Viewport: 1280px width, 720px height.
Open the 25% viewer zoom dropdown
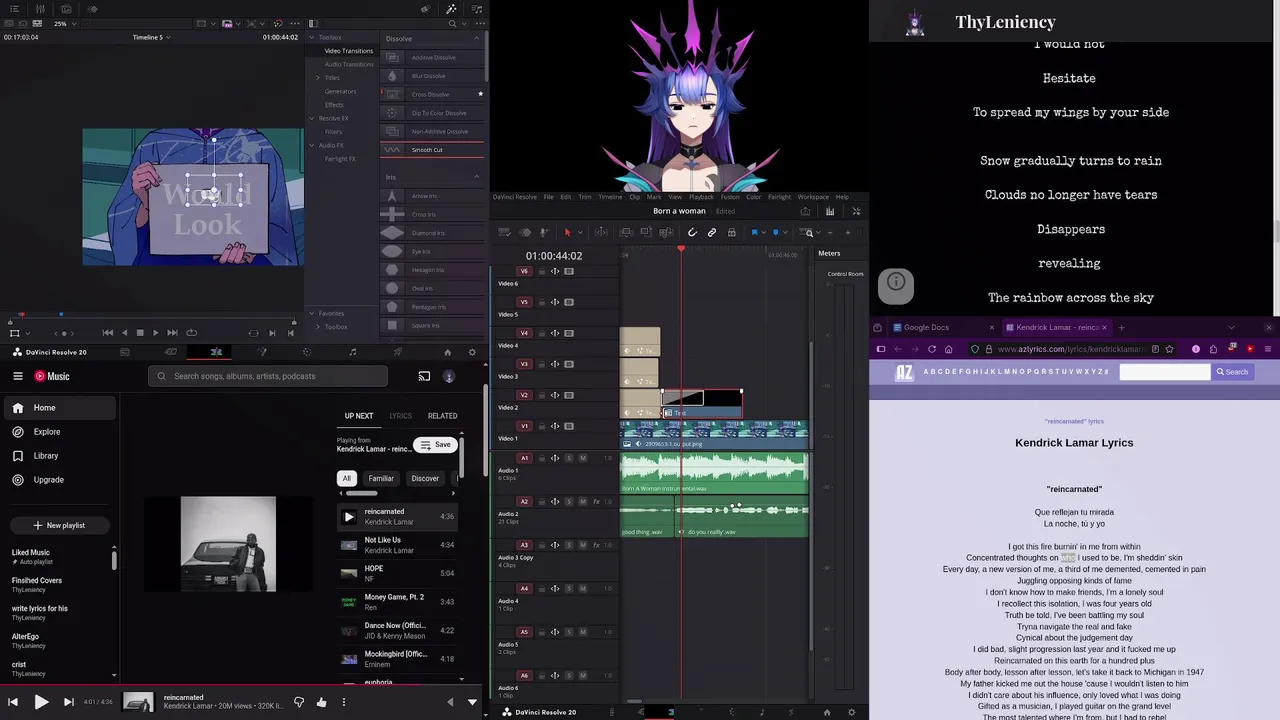(64, 23)
